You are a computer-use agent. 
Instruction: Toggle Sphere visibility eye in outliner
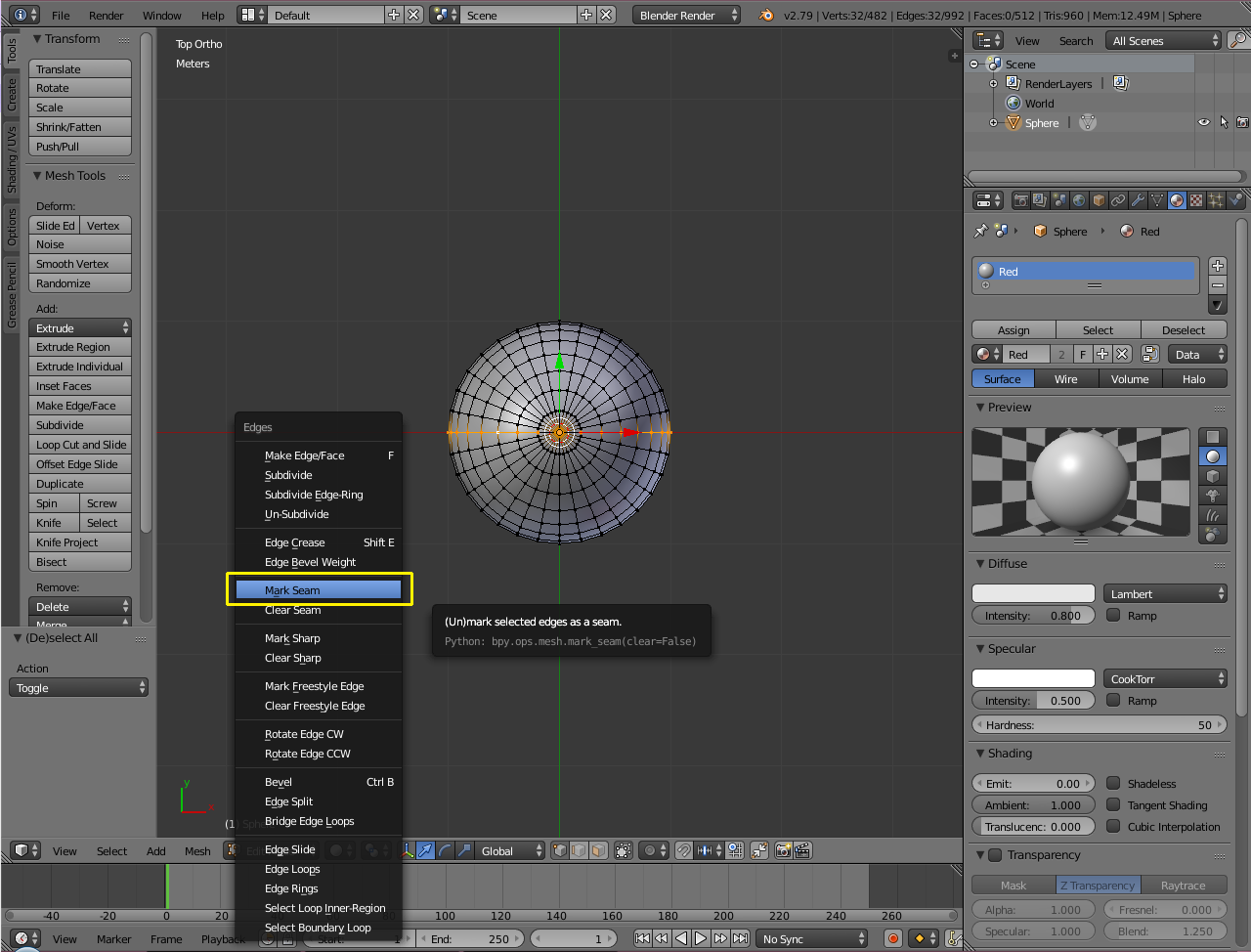pyautogui.click(x=1204, y=123)
